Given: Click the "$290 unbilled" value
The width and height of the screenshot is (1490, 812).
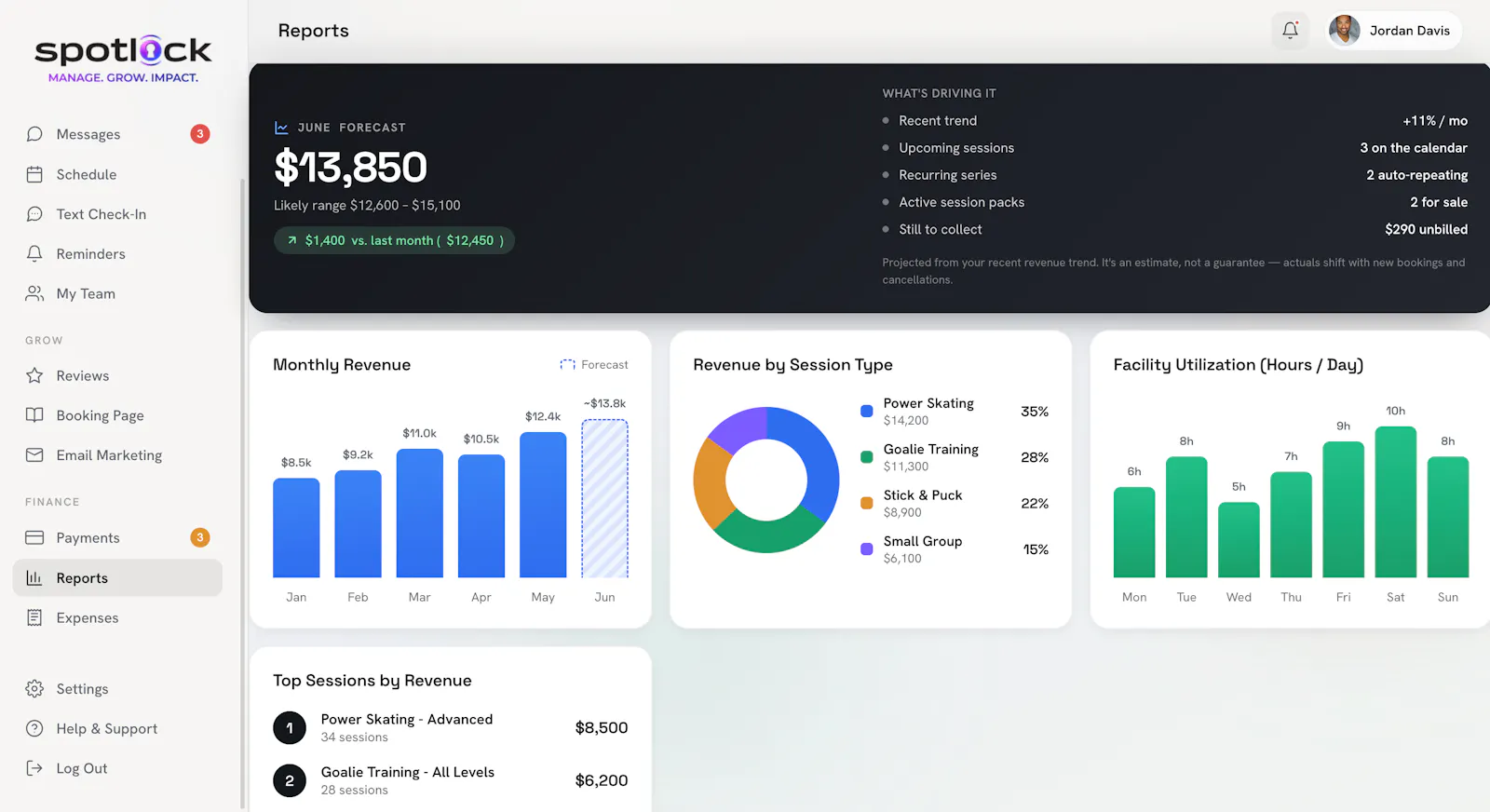Looking at the screenshot, I should 1426,229.
